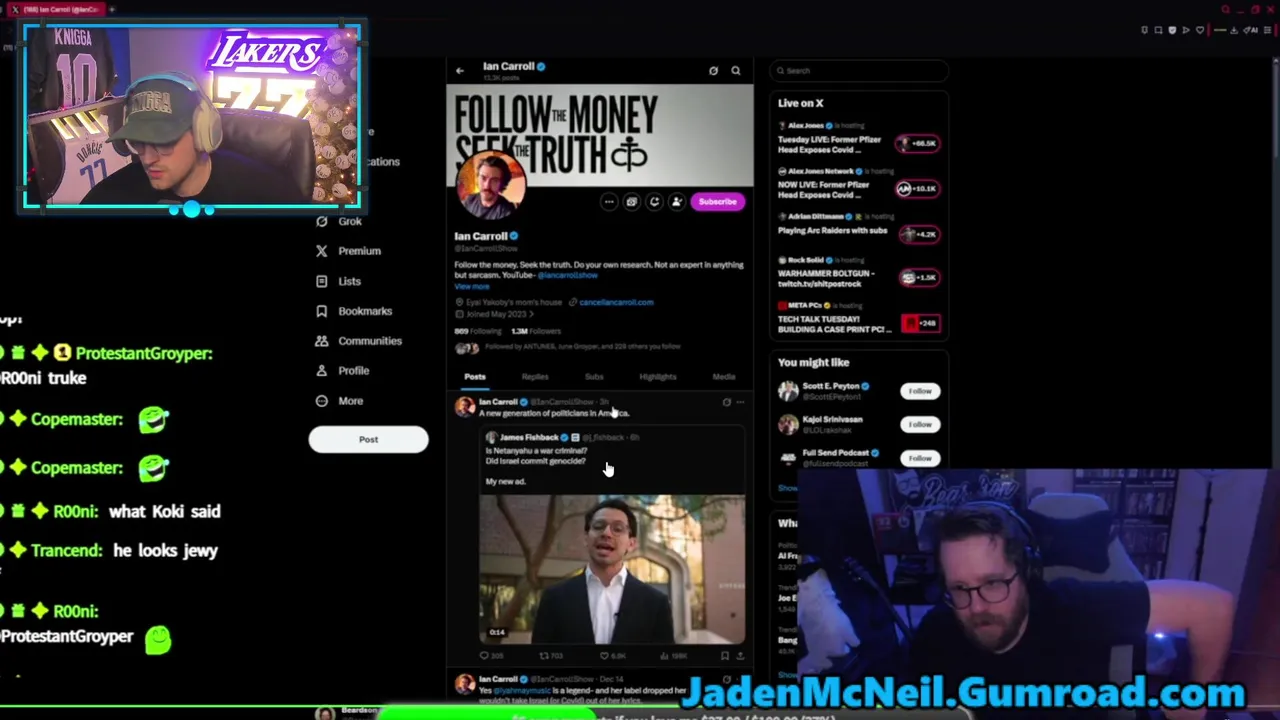Click the Lists sidebar icon
Screen dimensions: 1280x720
click(x=321, y=281)
